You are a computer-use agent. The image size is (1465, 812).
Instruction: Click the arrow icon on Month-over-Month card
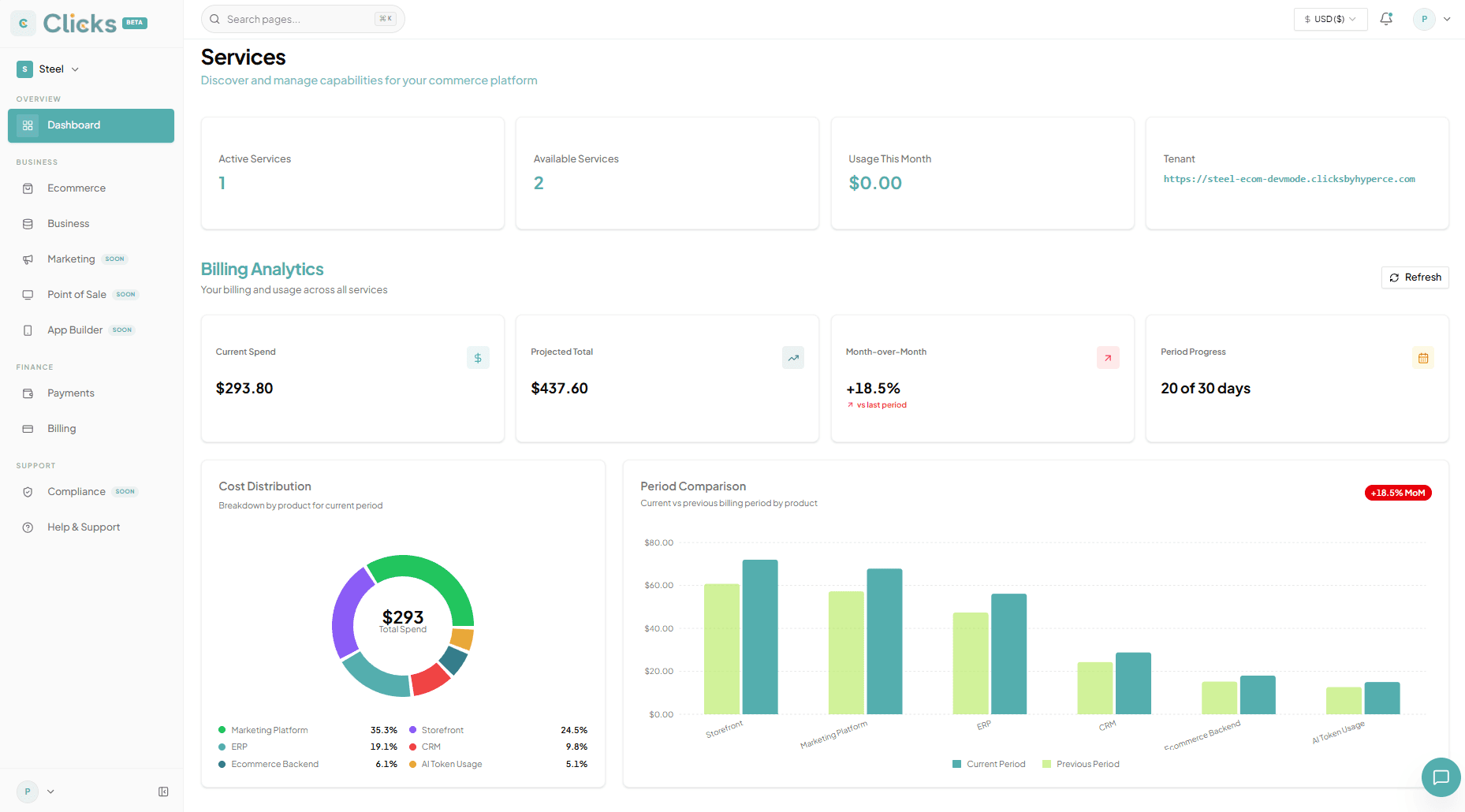[1108, 358]
